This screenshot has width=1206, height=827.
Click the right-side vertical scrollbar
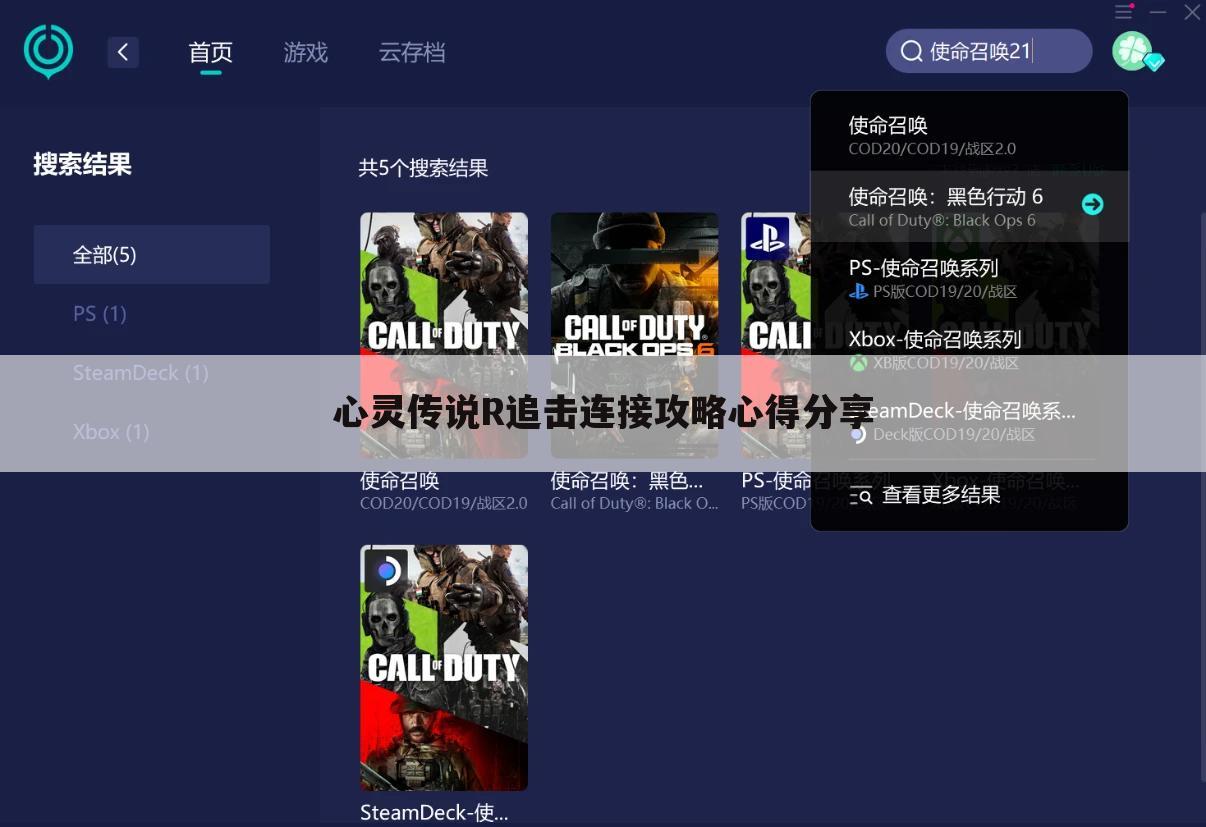pos(1201,495)
